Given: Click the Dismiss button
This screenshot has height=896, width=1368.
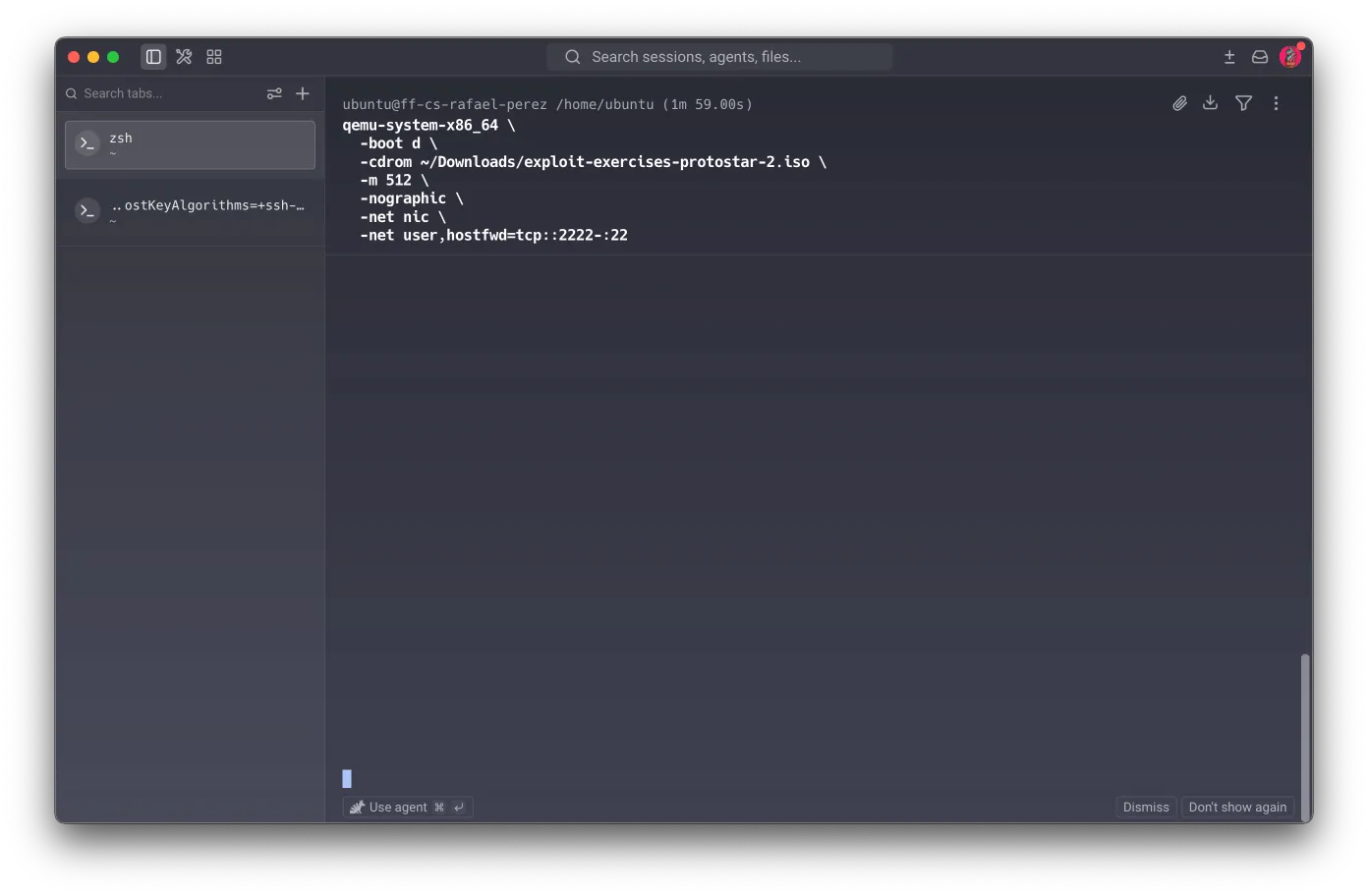Looking at the screenshot, I should [1146, 808].
